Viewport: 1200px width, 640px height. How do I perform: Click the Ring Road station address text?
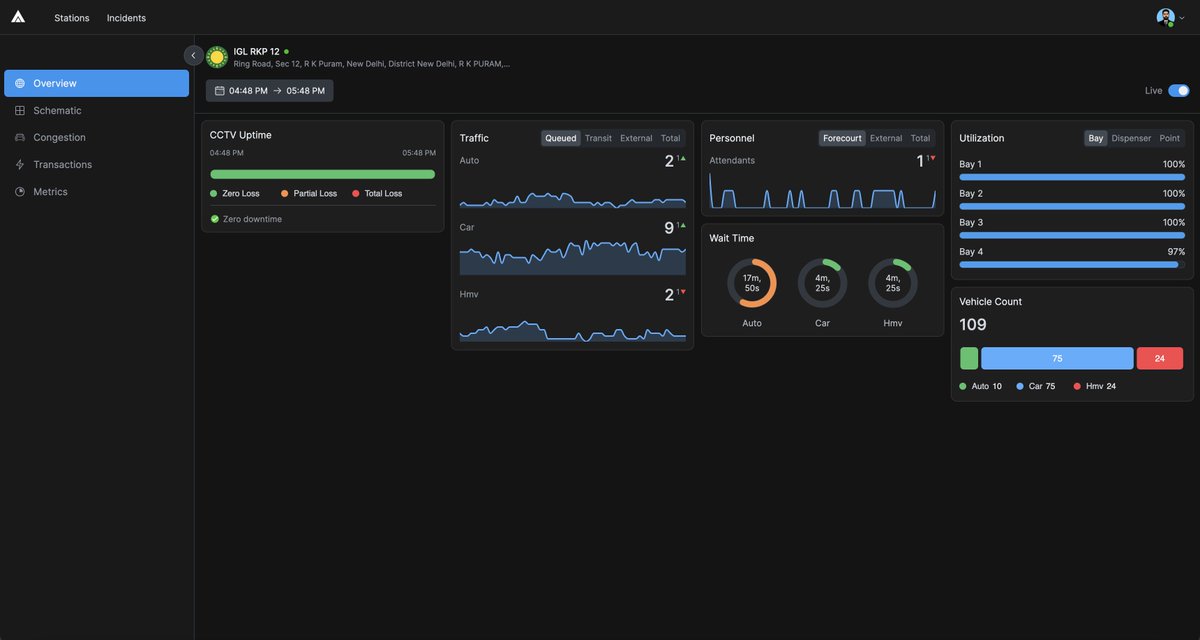click(372, 64)
